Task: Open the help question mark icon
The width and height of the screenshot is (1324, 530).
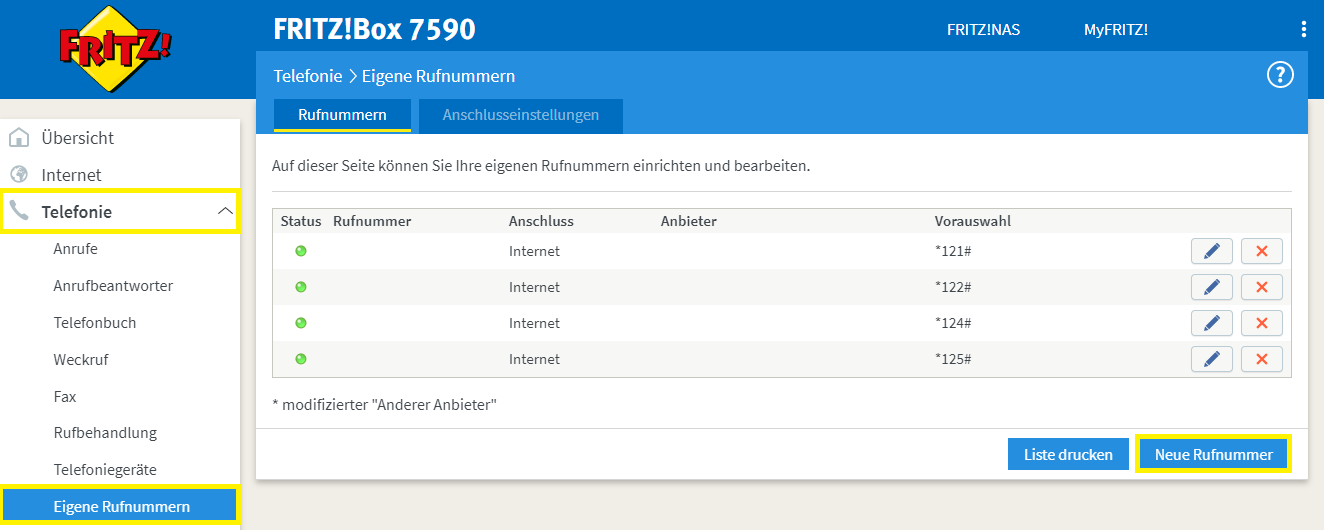Action: tap(1280, 75)
